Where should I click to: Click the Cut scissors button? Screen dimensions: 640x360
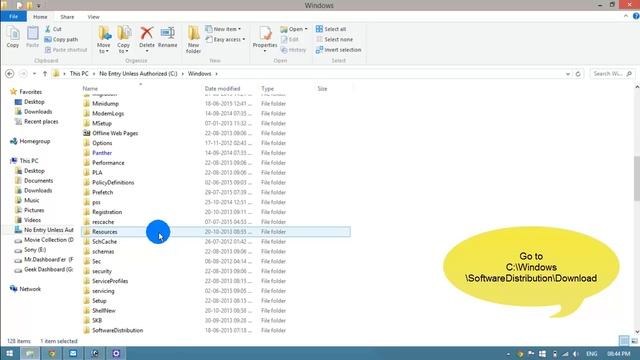53,29
